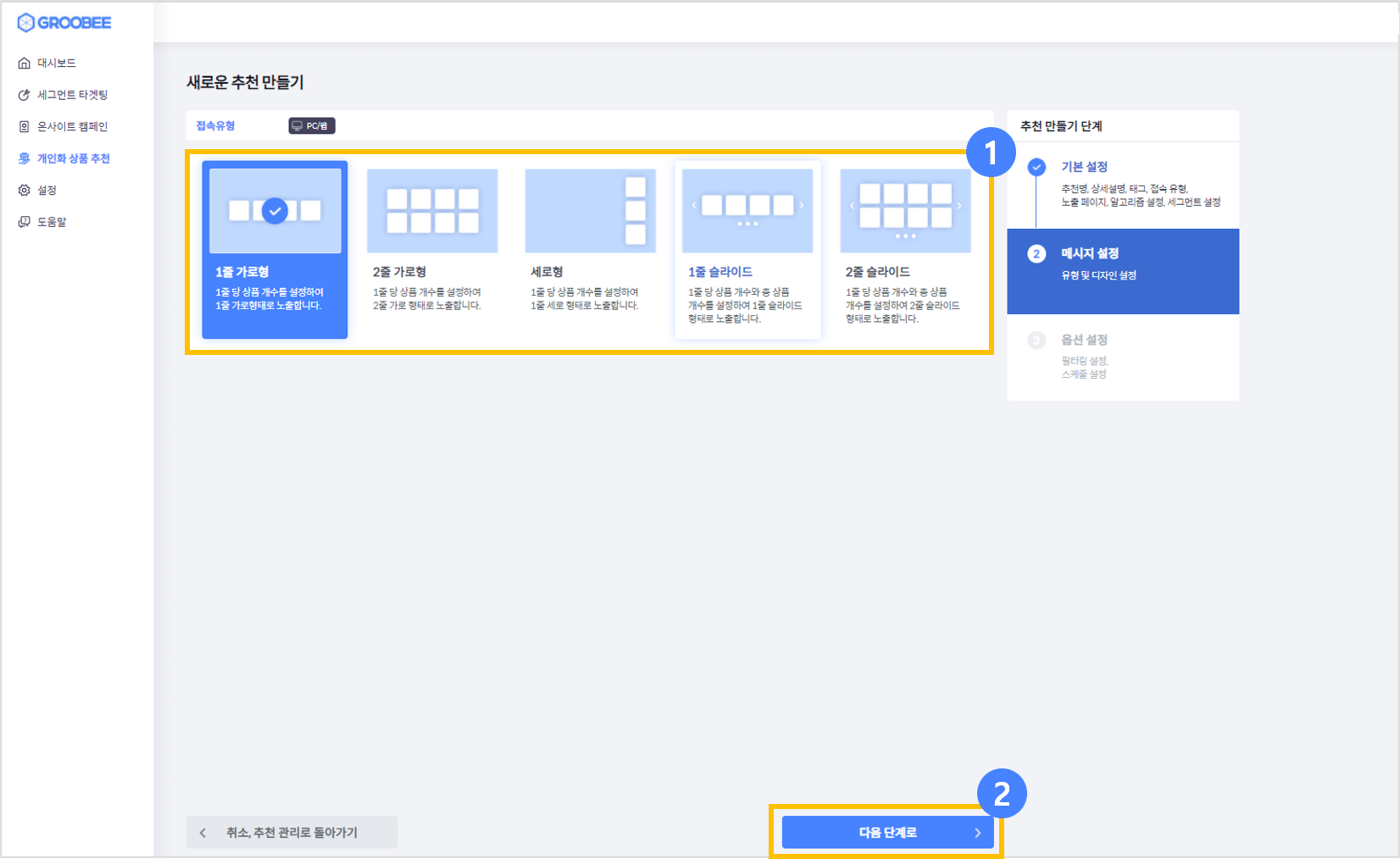Click the 접속유형 label
Viewport: 1400px width, 859px height.
click(215, 125)
